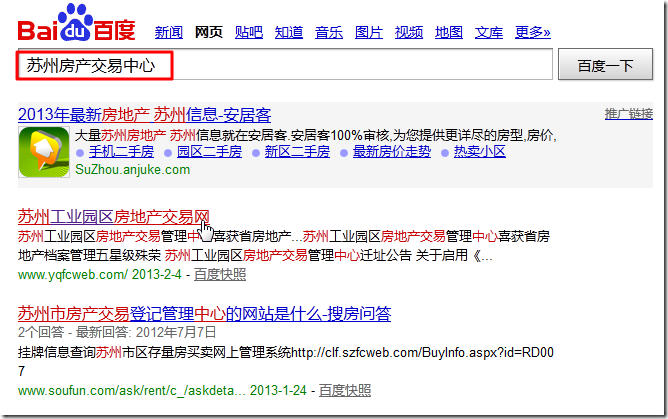Open 2013年最新房地产 苏州信息-安居客 result
The image size is (668, 419).
144,115
